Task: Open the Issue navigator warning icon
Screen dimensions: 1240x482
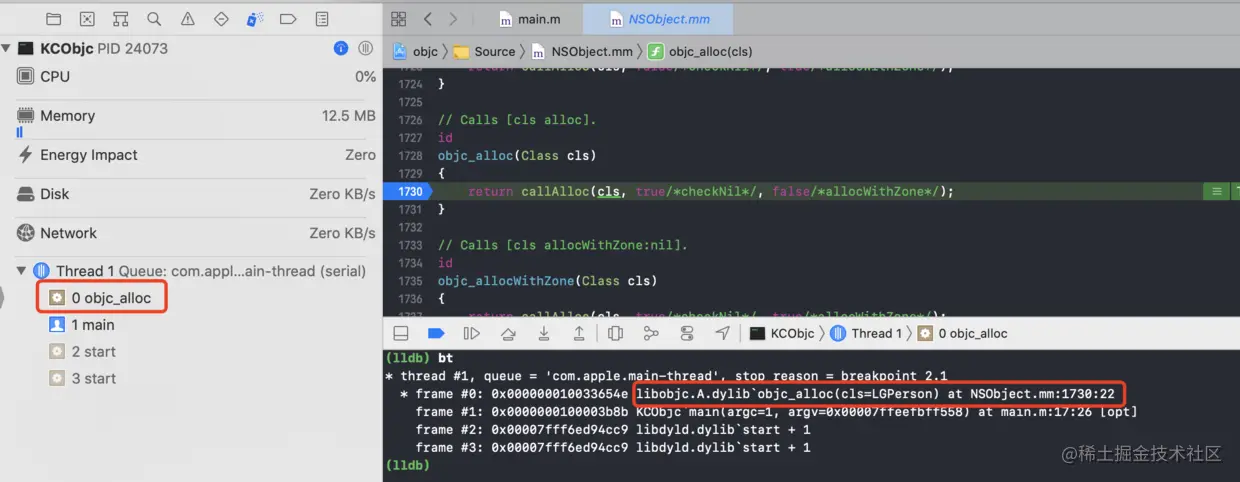Action: click(188, 19)
